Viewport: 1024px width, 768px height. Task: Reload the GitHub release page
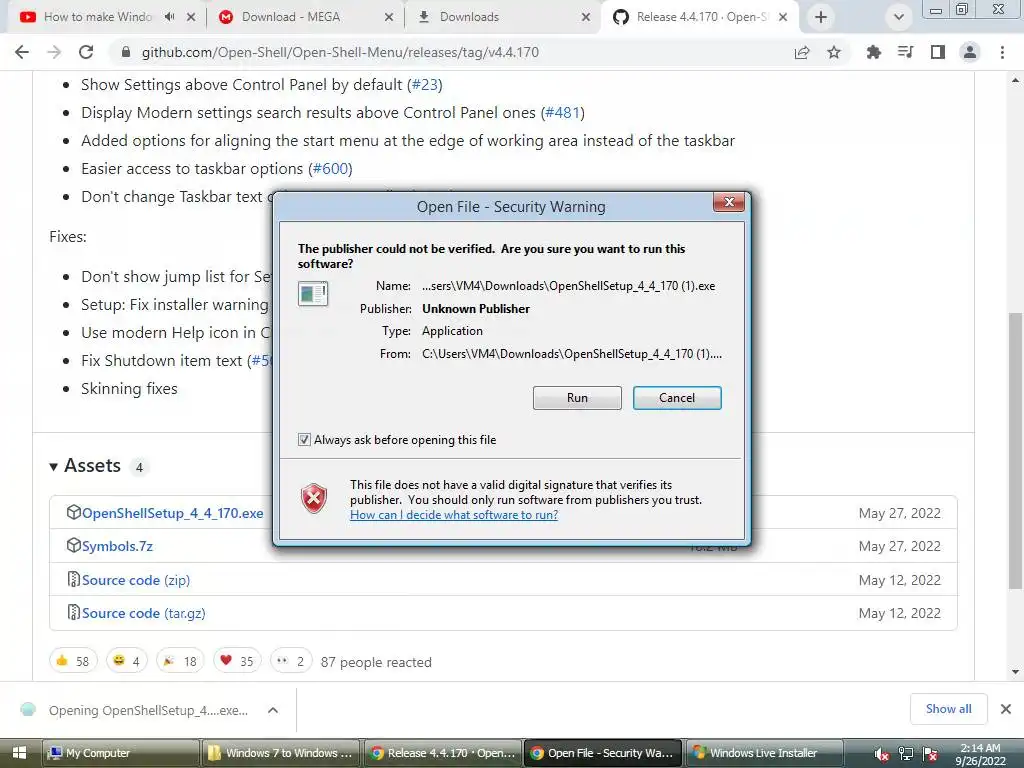click(x=86, y=52)
